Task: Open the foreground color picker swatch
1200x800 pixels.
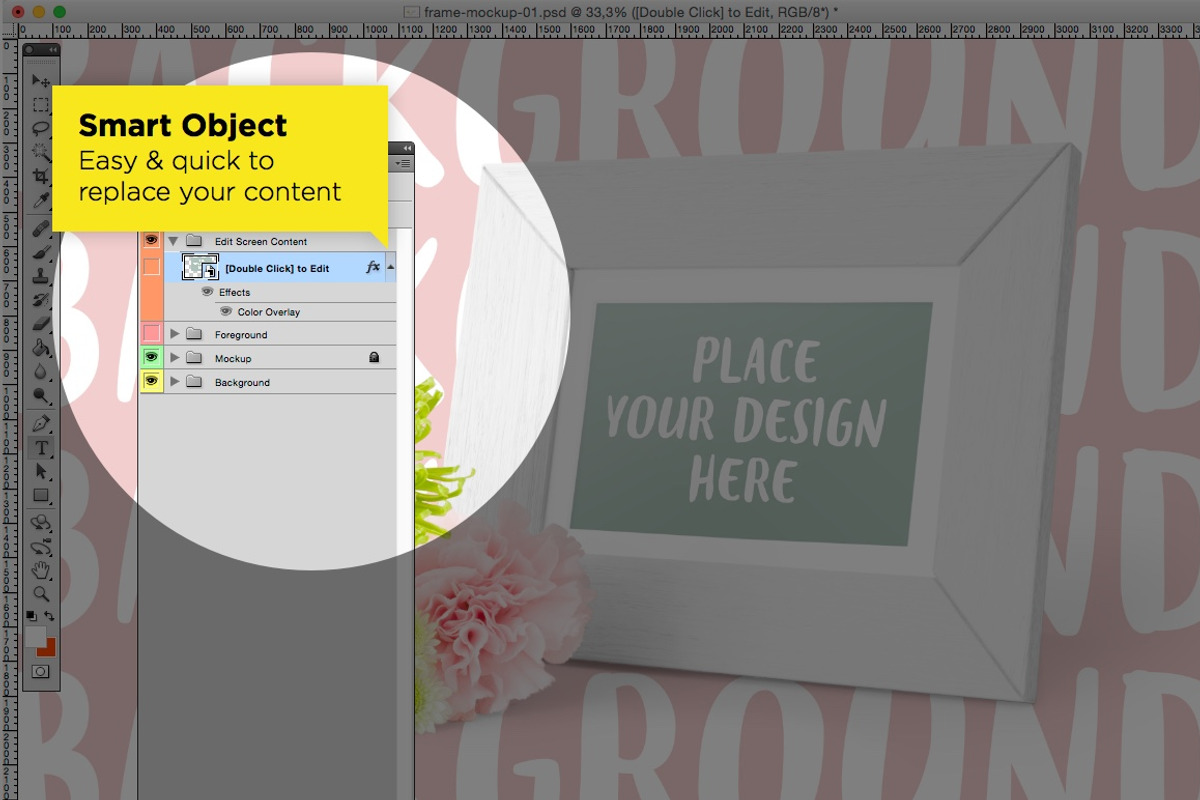Action: (x=35, y=636)
